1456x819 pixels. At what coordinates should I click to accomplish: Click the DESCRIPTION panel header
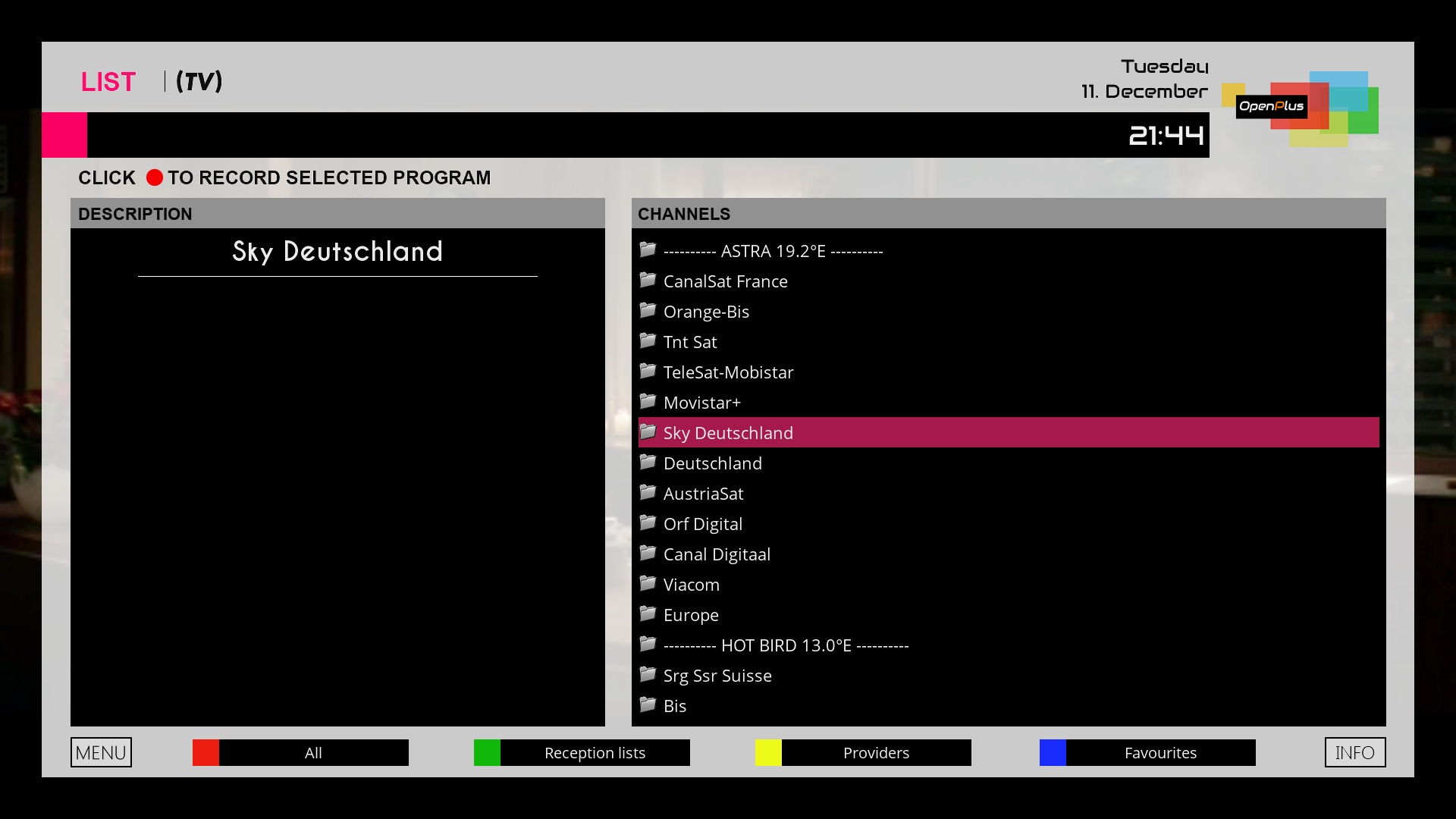[x=337, y=214]
